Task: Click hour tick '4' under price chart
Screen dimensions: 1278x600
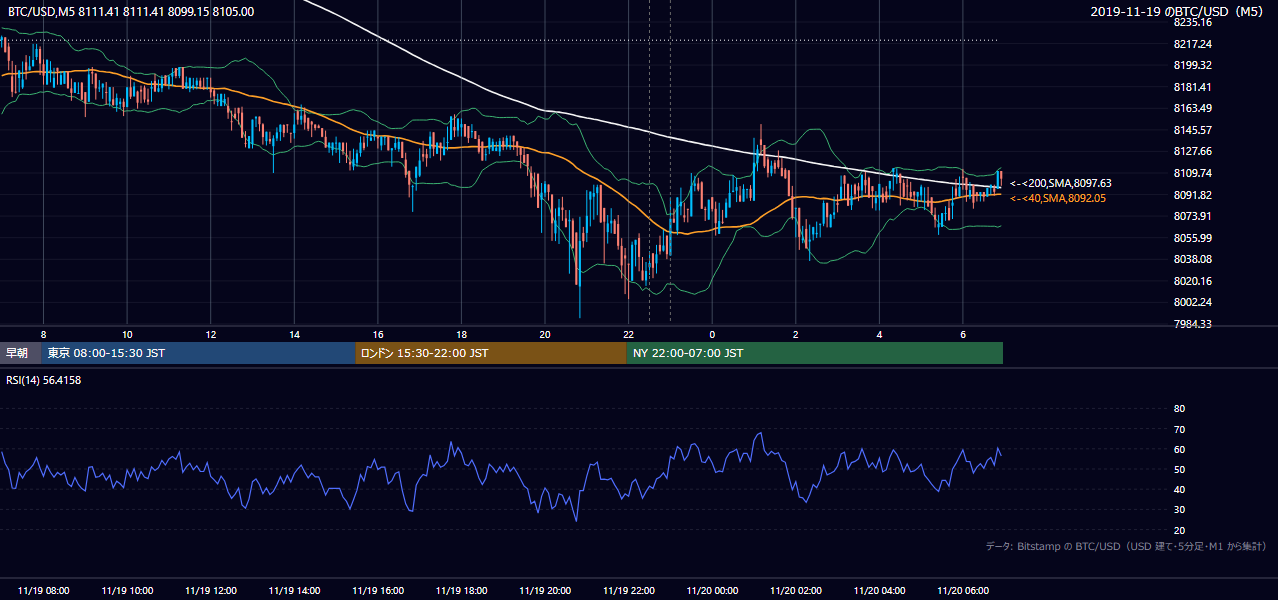Action: pyautogui.click(x=879, y=334)
